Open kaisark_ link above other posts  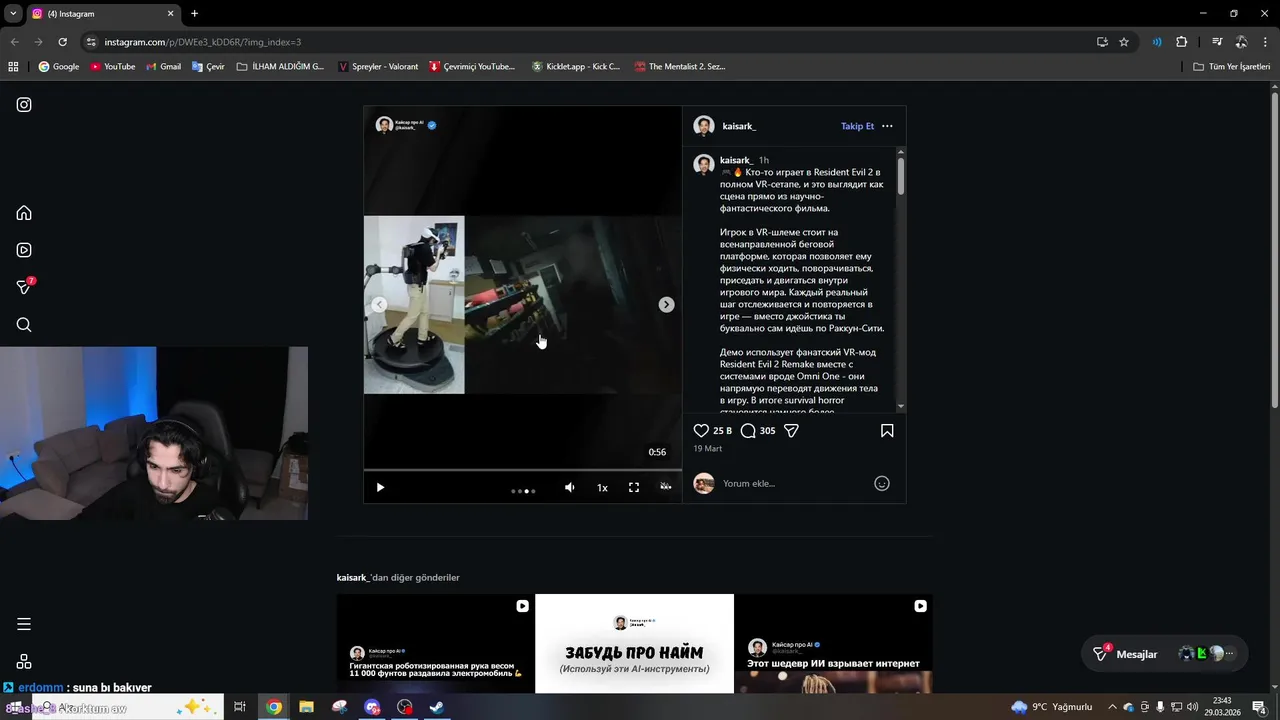[x=352, y=577]
